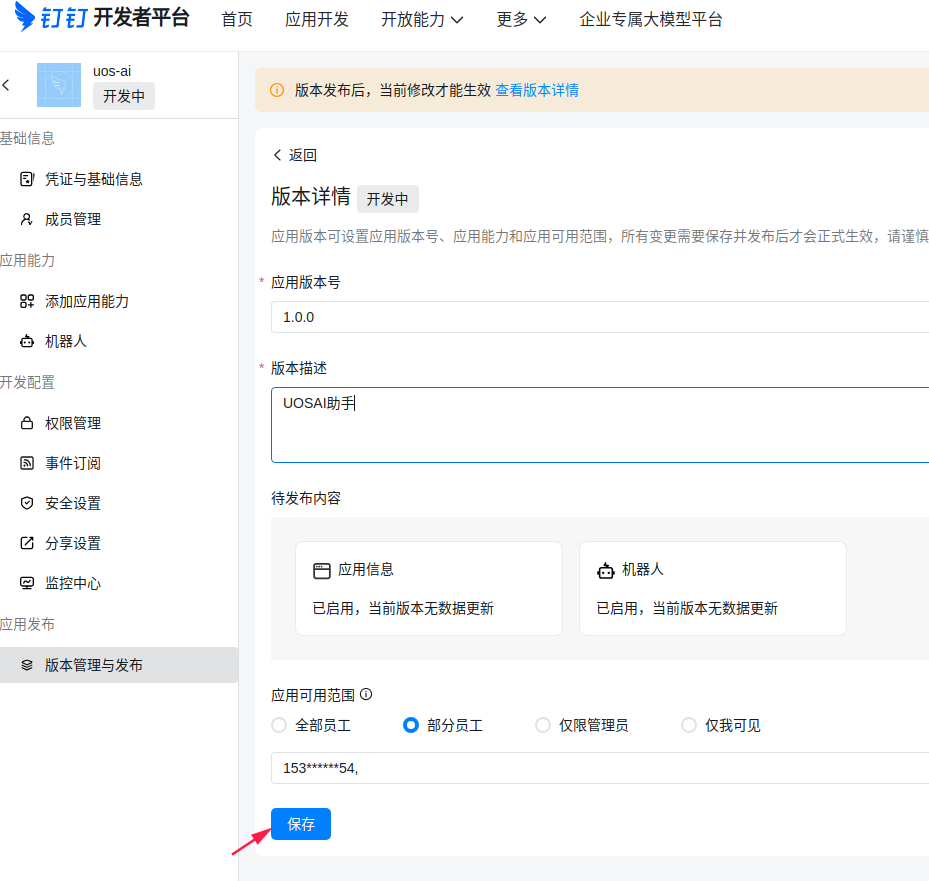Expand the 更多 dropdown menu
The height and width of the screenshot is (881, 929).
click(521, 20)
